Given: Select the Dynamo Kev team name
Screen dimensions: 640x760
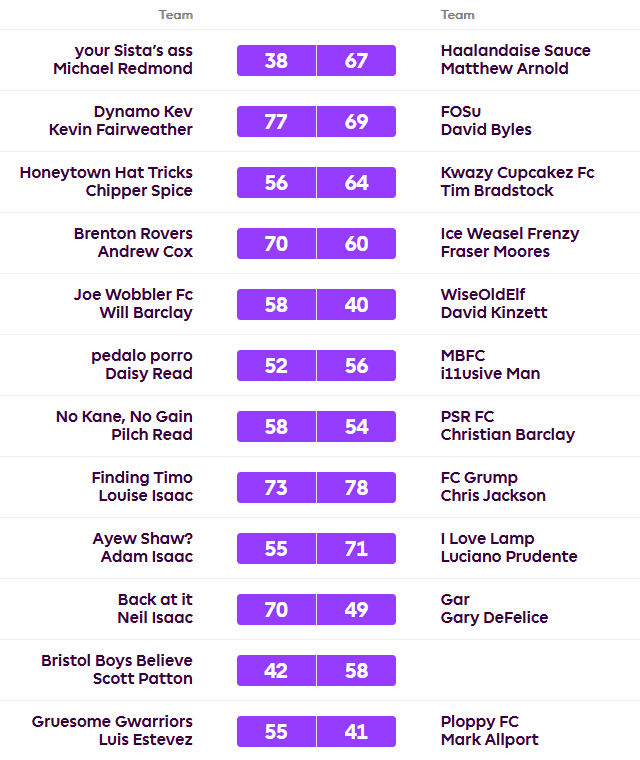Looking at the screenshot, I should point(143,112).
